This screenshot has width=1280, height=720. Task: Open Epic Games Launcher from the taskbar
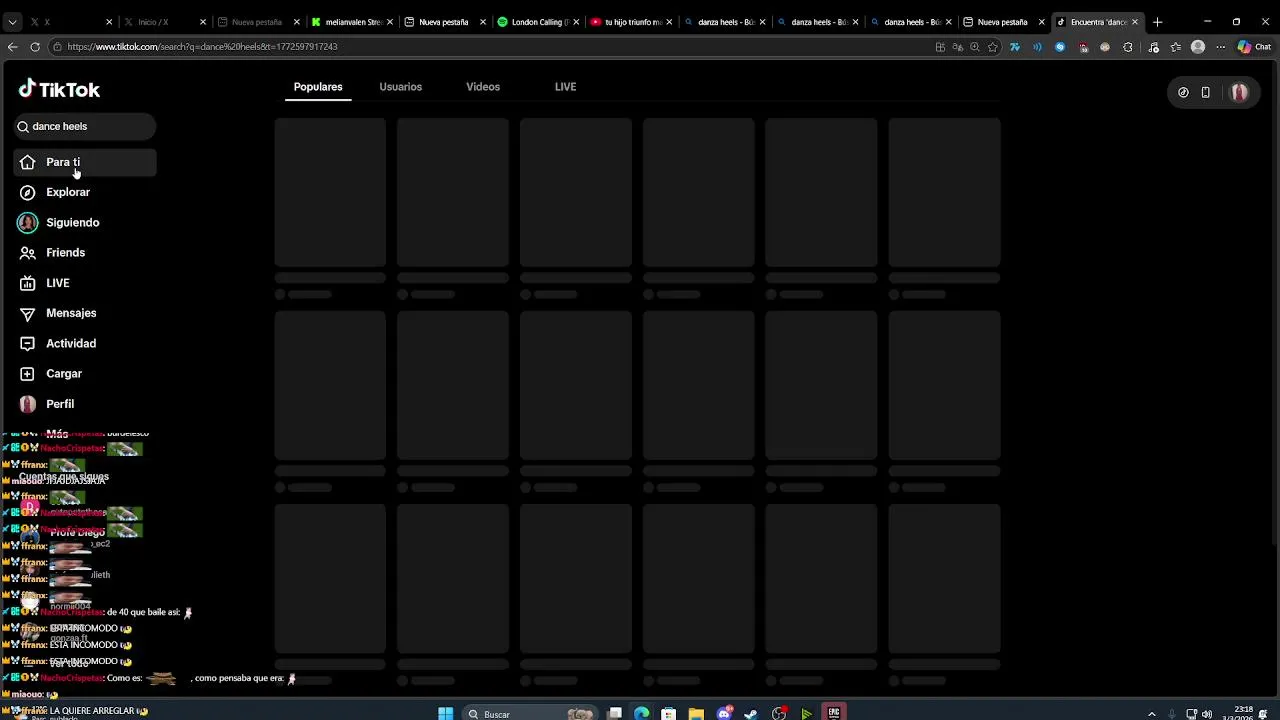833,713
